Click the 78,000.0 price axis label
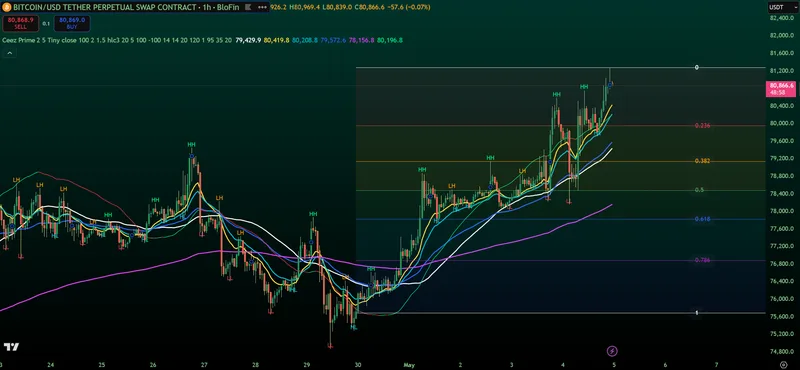 coord(783,211)
